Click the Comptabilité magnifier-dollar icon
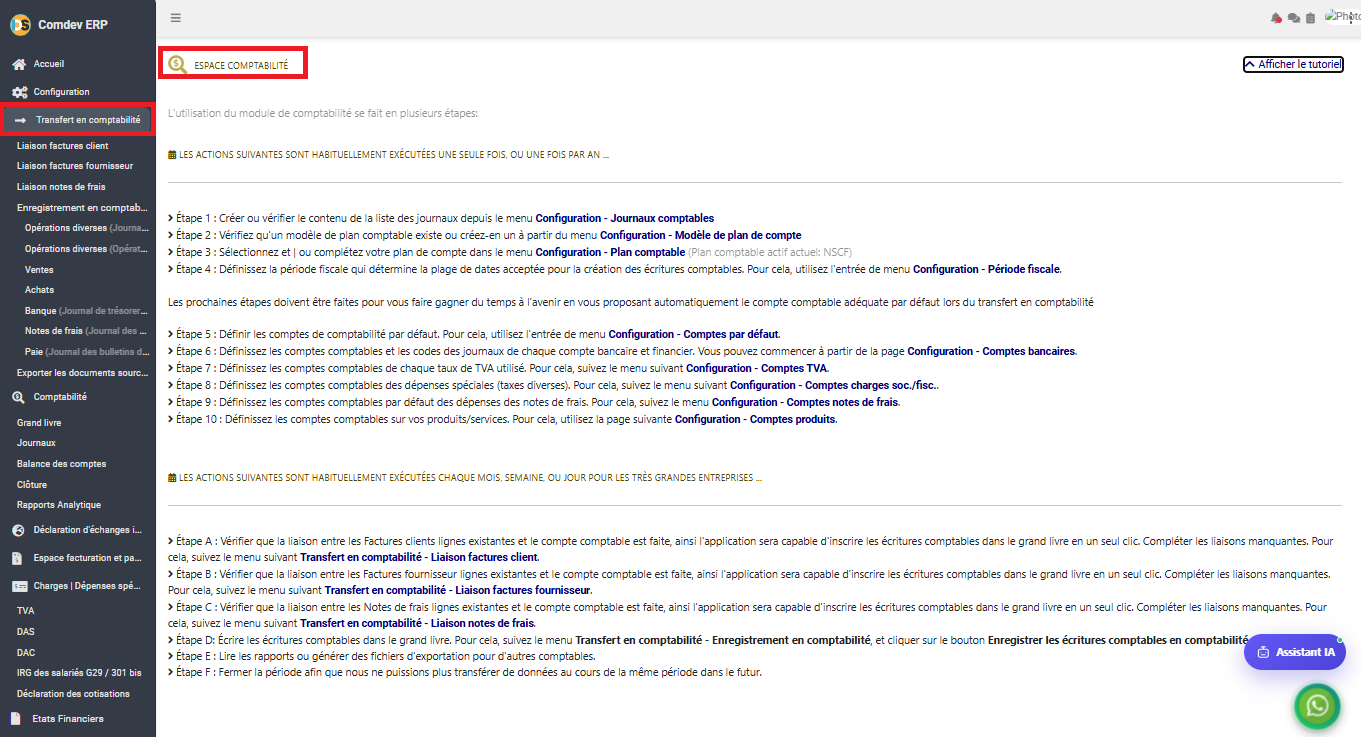Screen dimensions: 1361x737 [19, 397]
